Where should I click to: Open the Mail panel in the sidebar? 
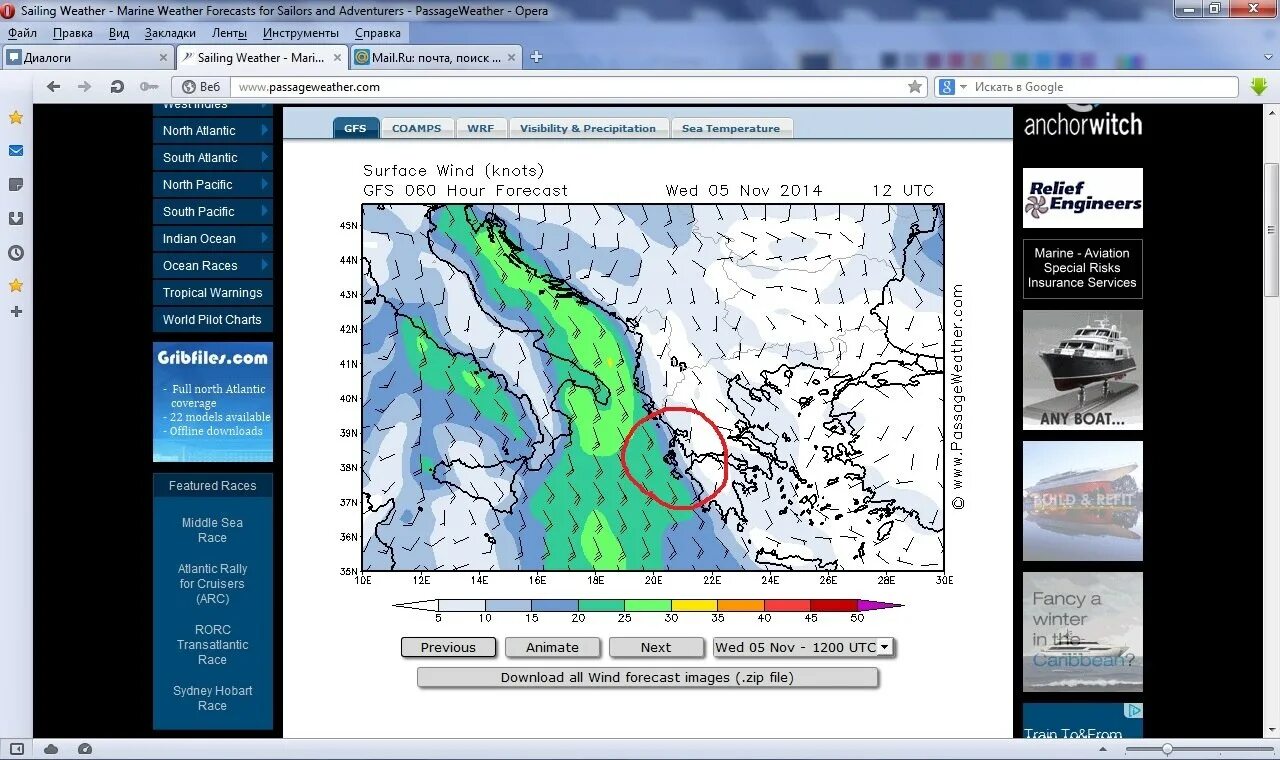[x=15, y=152]
